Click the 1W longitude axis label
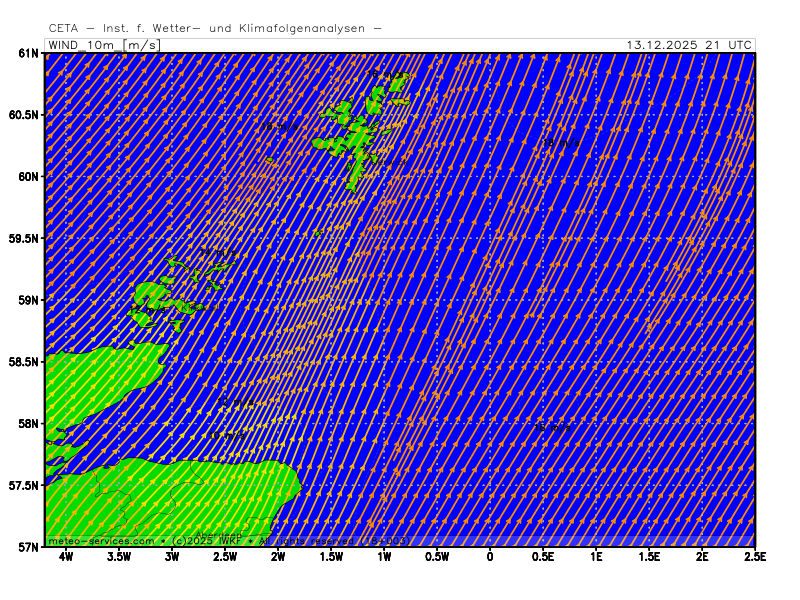800x600 pixels. pyautogui.click(x=384, y=557)
